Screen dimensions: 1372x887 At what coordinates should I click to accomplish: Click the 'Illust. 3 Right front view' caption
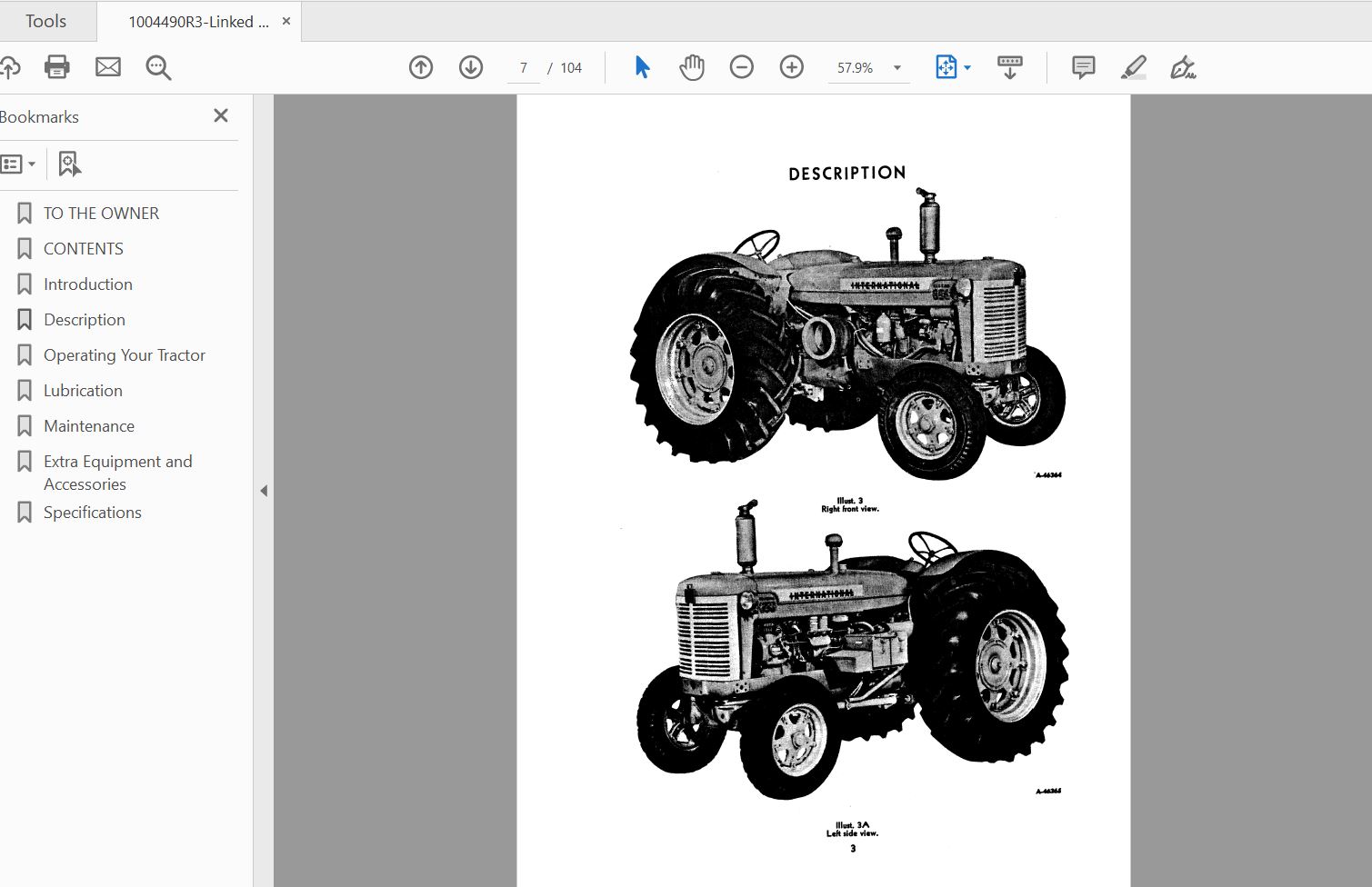pos(850,505)
